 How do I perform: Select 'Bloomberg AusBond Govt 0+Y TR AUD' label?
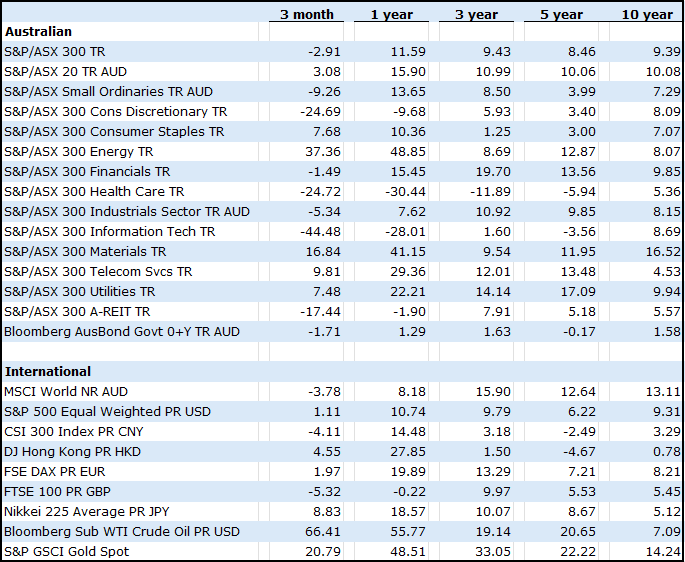[x=122, y=332]
